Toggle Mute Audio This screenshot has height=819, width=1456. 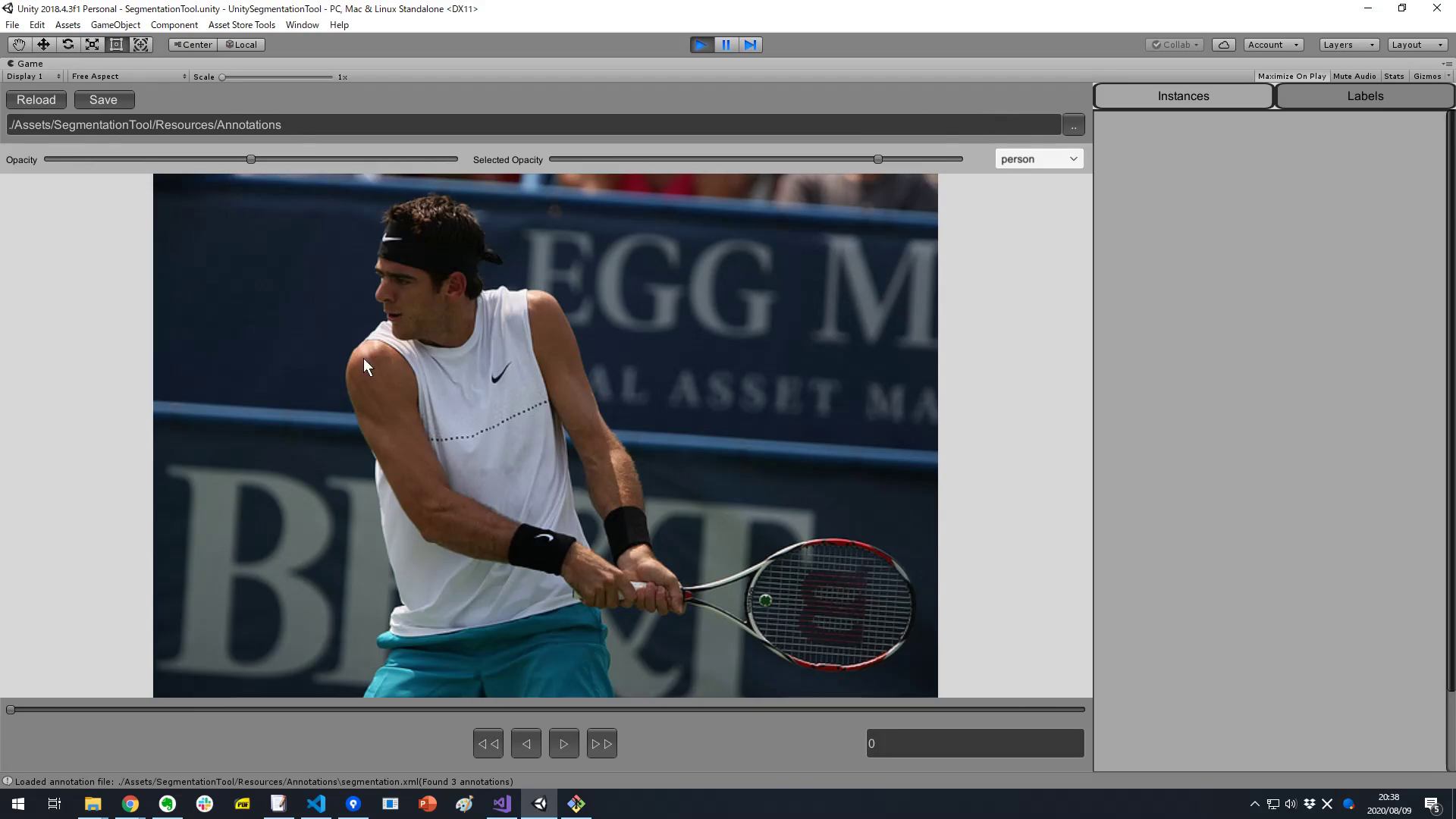pos(1354,77)
